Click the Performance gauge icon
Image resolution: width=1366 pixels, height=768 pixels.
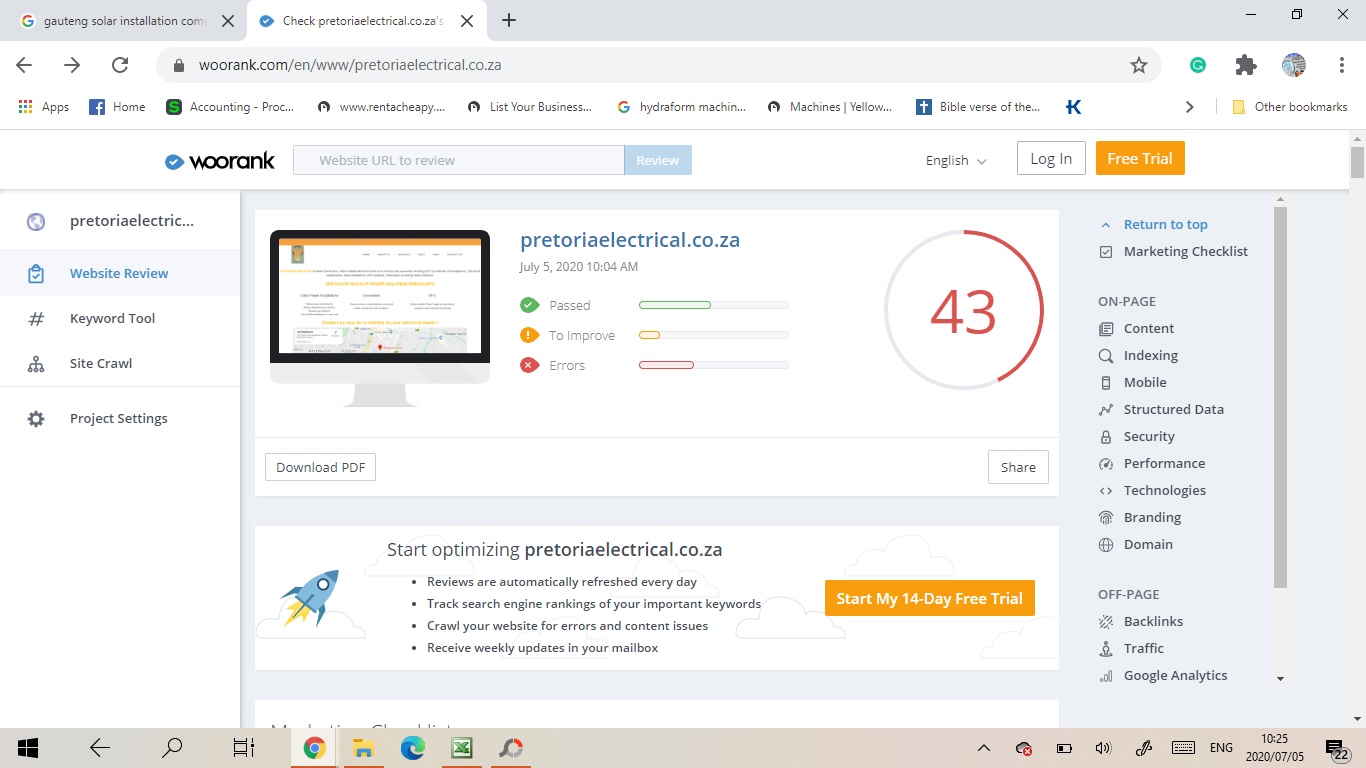coord(1106,464)
